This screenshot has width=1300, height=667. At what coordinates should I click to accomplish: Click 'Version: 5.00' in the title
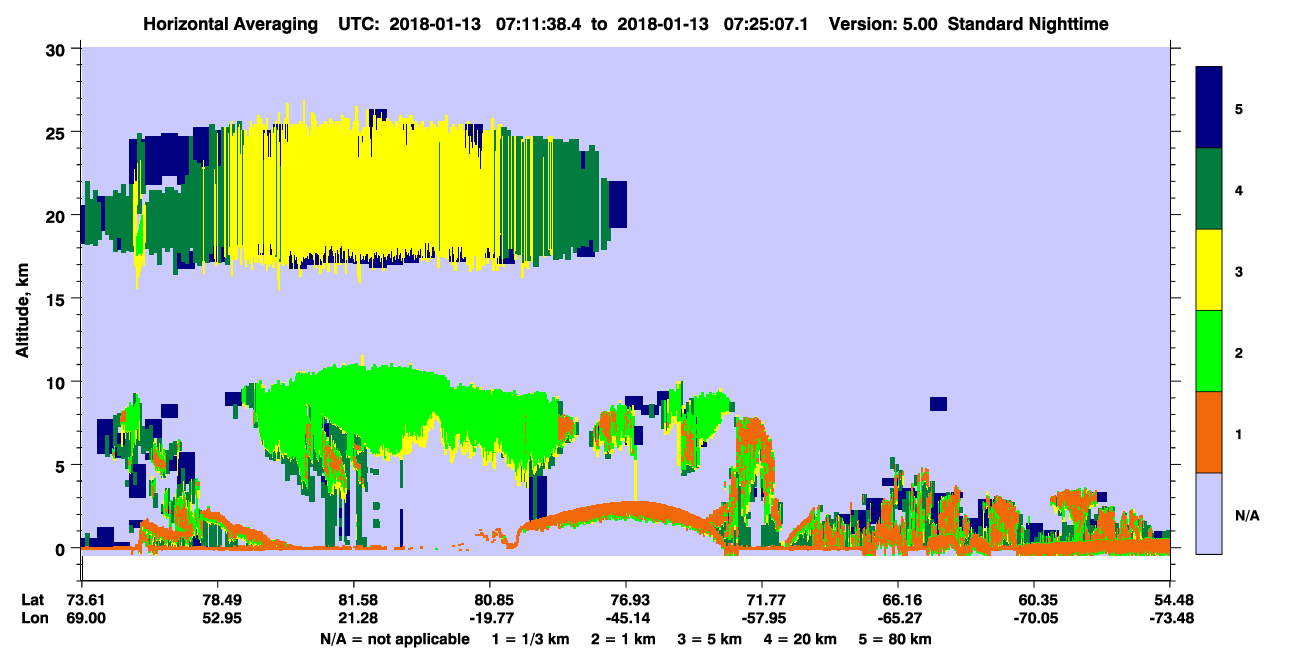[x=884, y=23]
